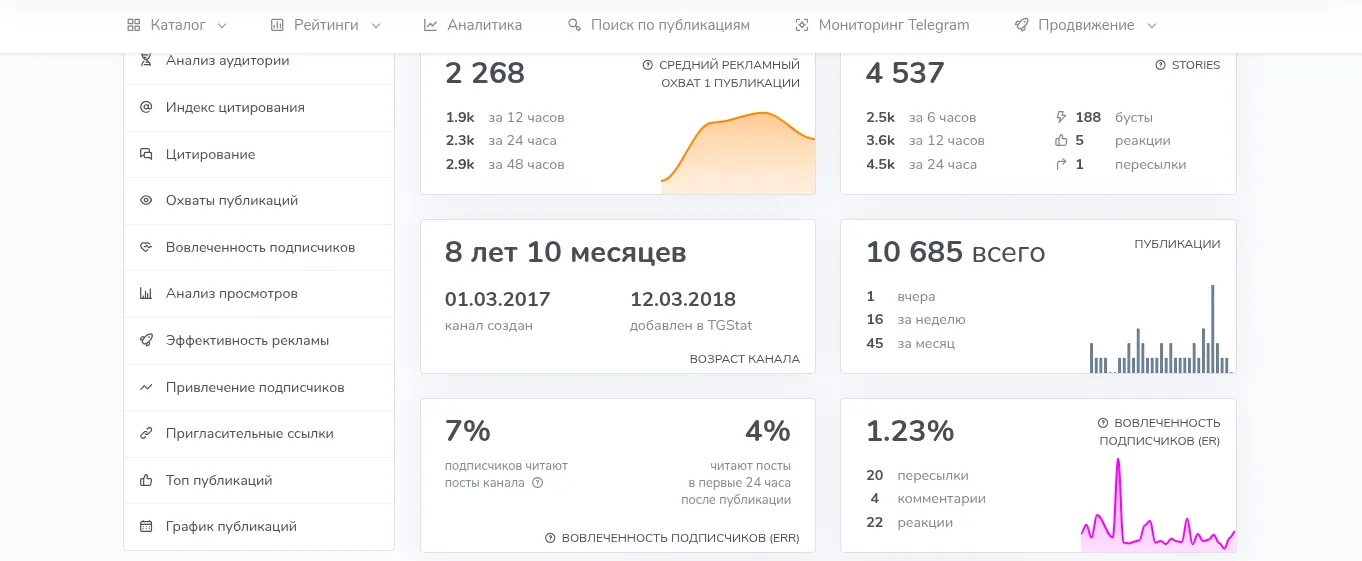Screen dimensions: 1362x561
Task: Click the forward arrow icon beside пересылки in Stories
Action: 1061,164
